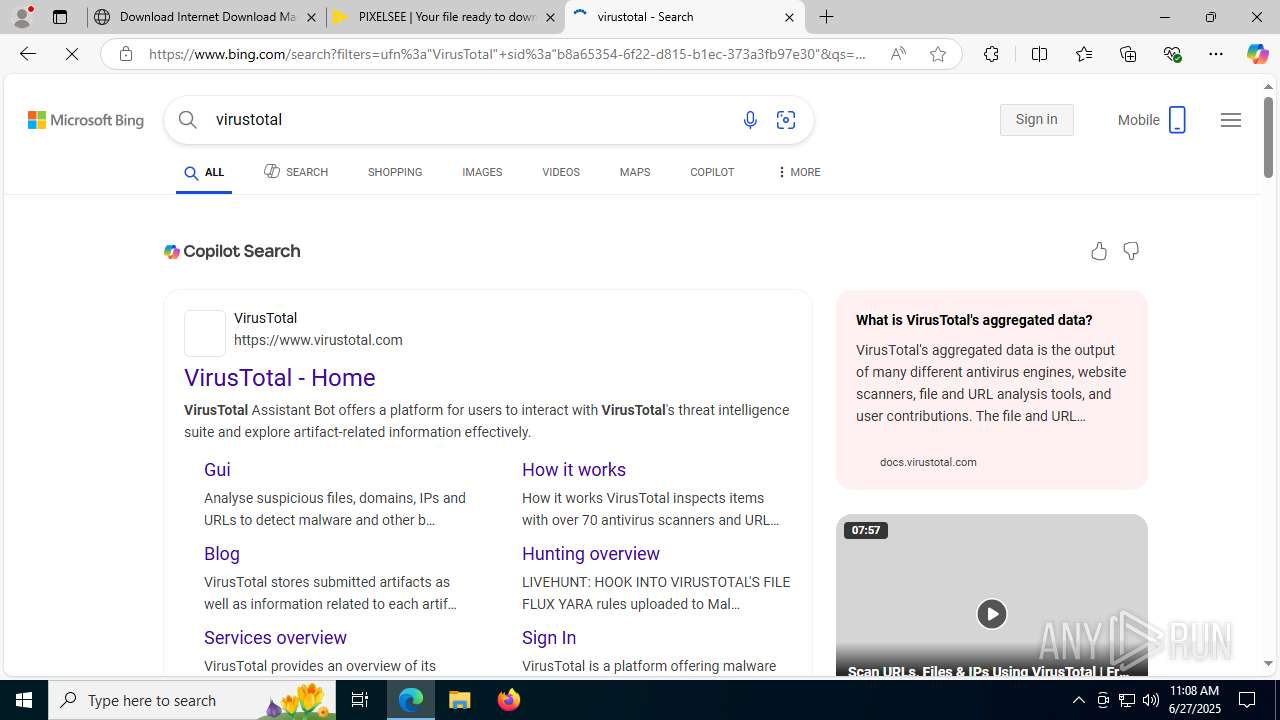Open the Collections icon
The width and height of the screenshot is (1280, 720).
(1128, 54)
